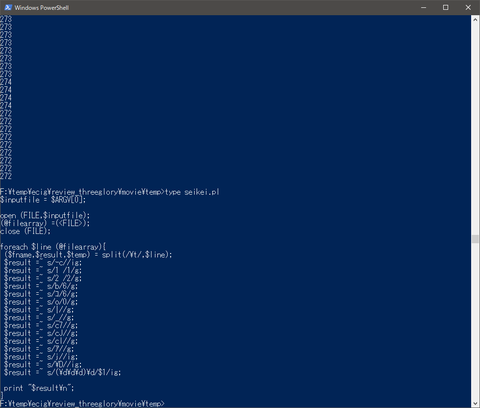Click the PowerShell icon in the title bar
The height and width of the screenshot is (408, 480).
pos(8,7)
